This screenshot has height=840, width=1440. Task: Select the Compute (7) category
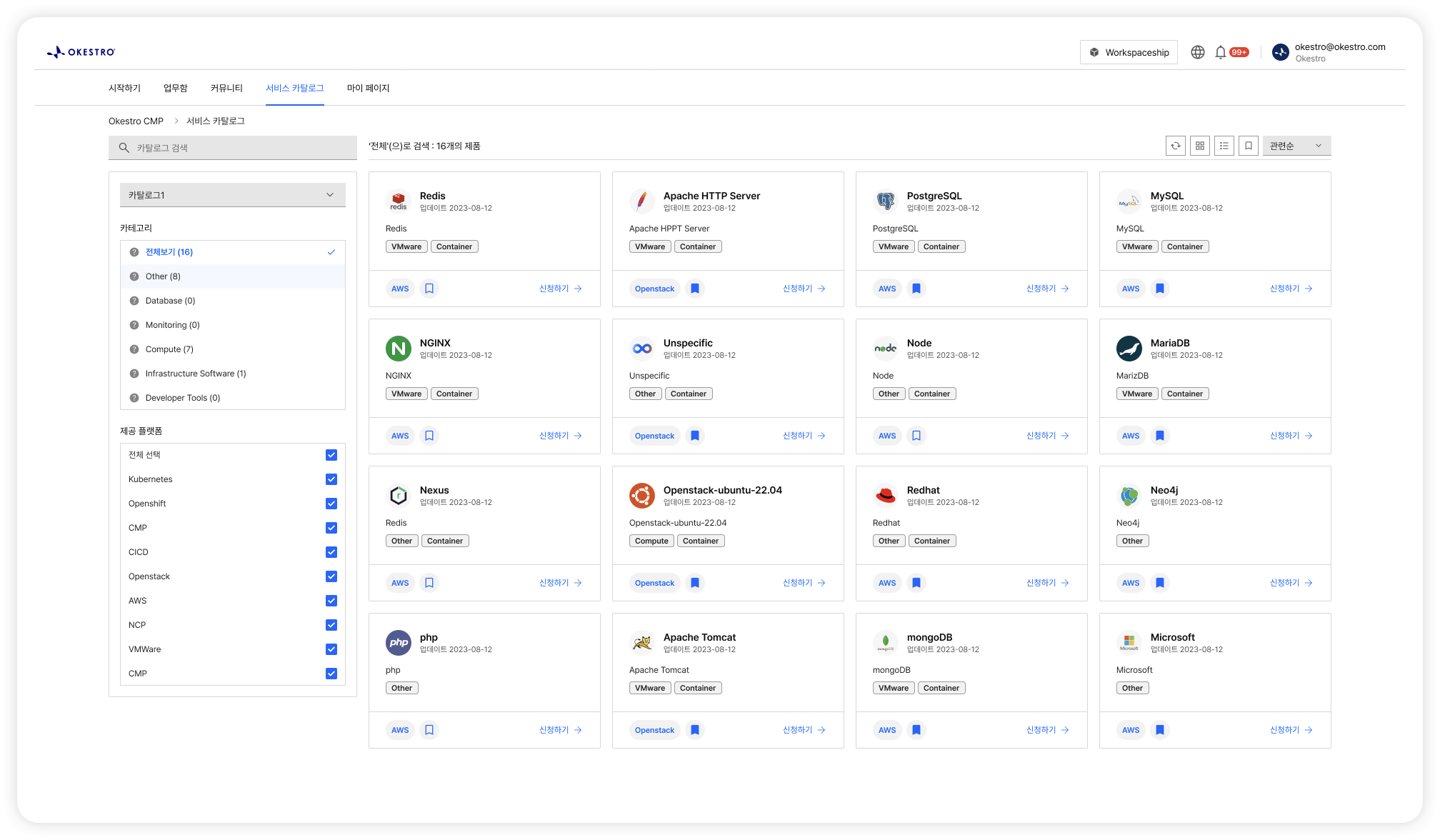(x=233, y=349)
